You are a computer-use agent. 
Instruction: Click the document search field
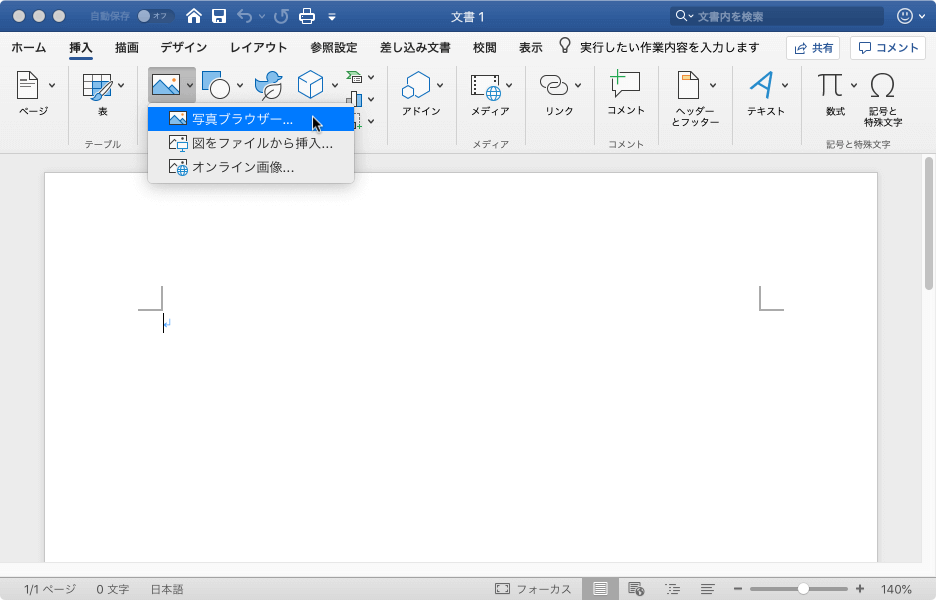[x=777, y=16]
